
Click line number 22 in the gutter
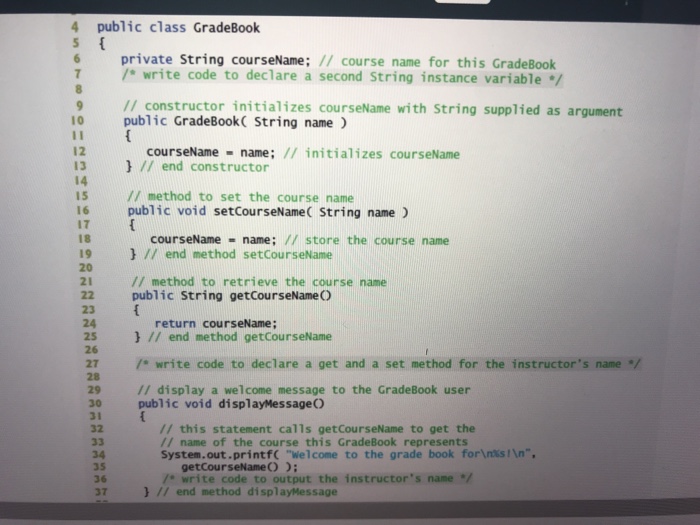coord(88,295)
